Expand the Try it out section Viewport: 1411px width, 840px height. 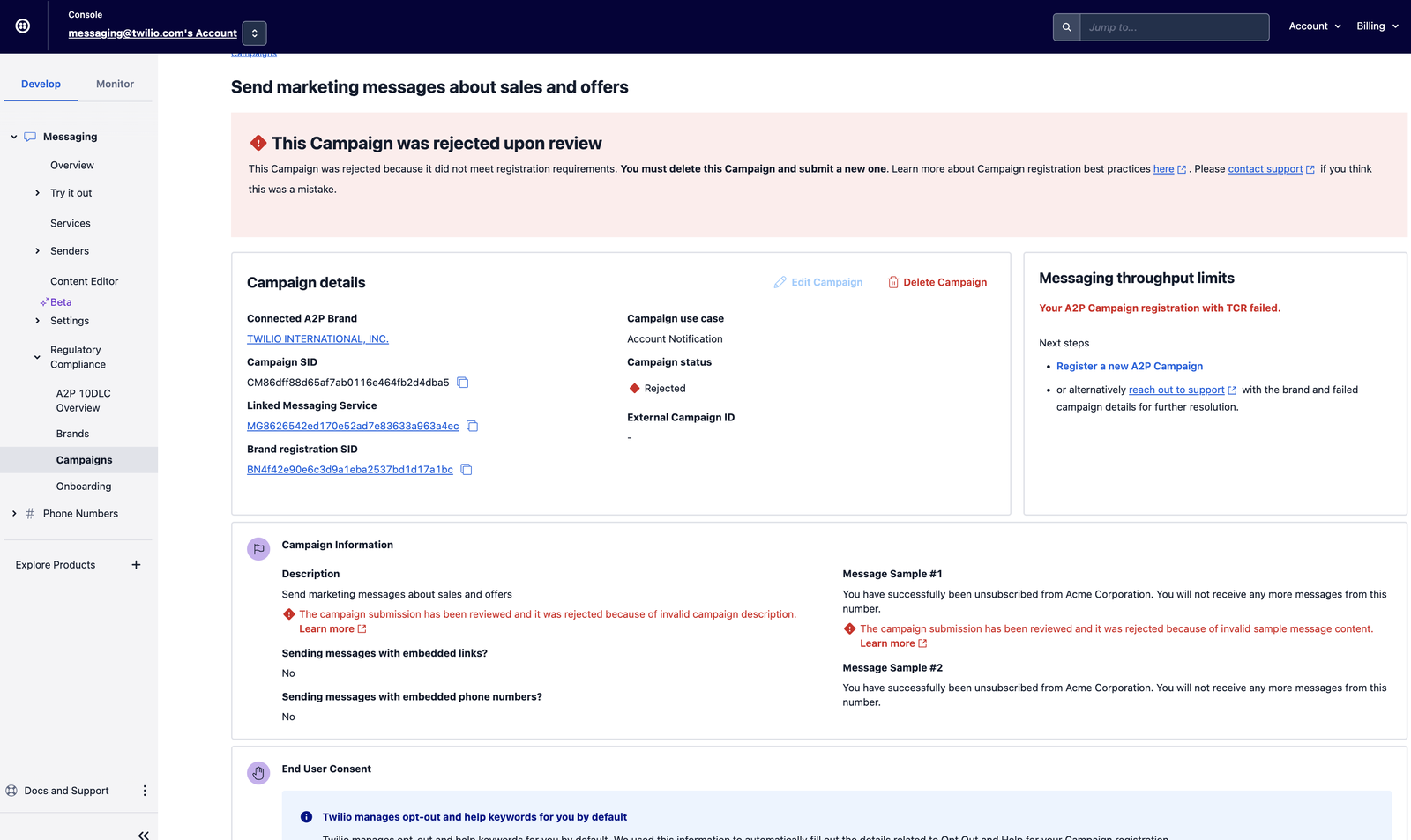(x=37, y=192)
